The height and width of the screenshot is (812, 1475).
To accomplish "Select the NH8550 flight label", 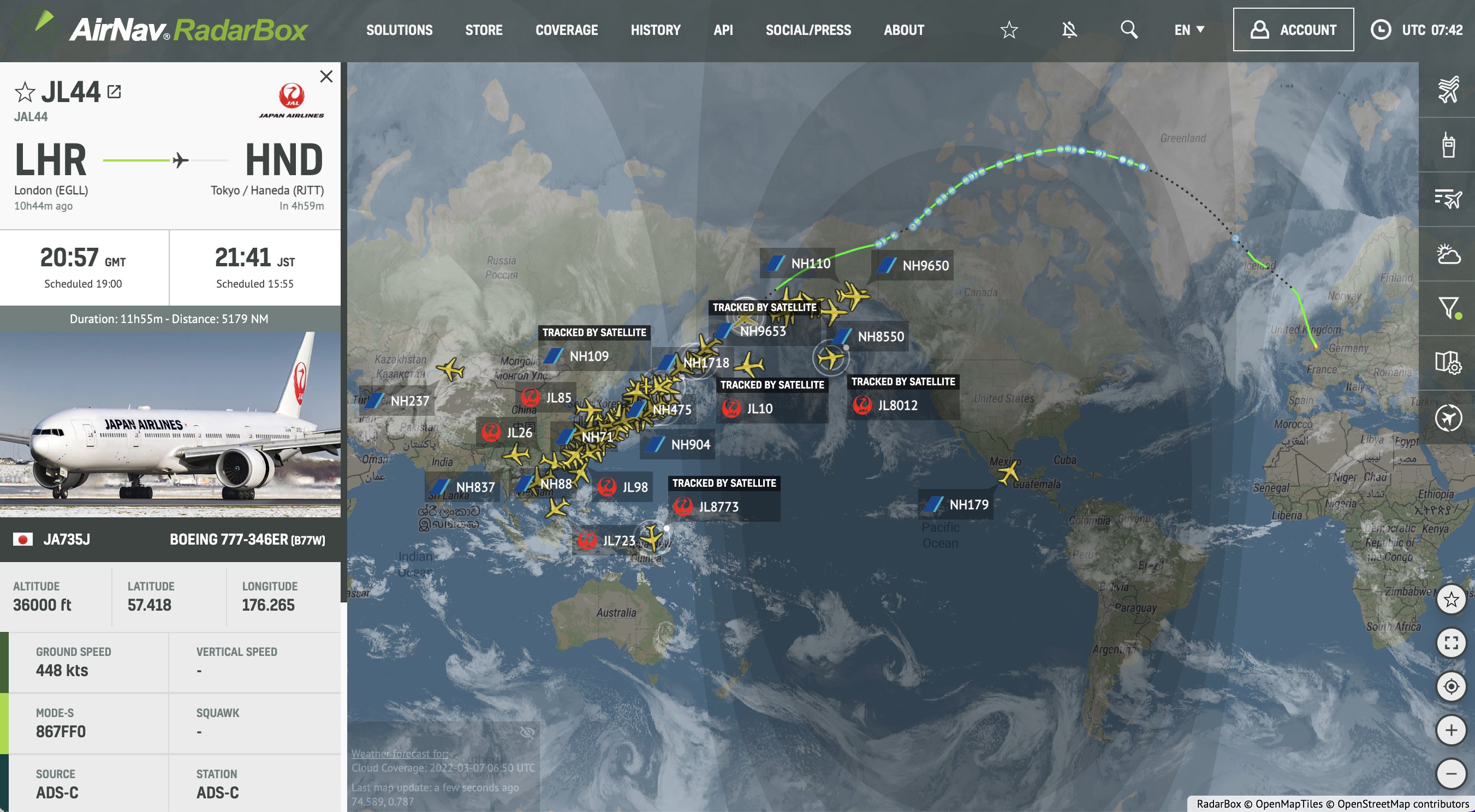I will pos(869,337).
